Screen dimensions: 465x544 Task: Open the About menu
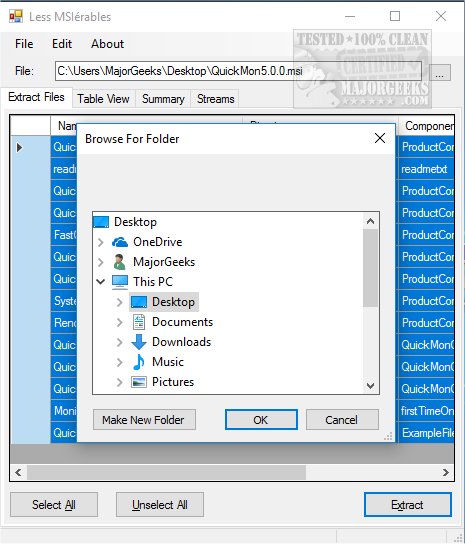point(108,44)
